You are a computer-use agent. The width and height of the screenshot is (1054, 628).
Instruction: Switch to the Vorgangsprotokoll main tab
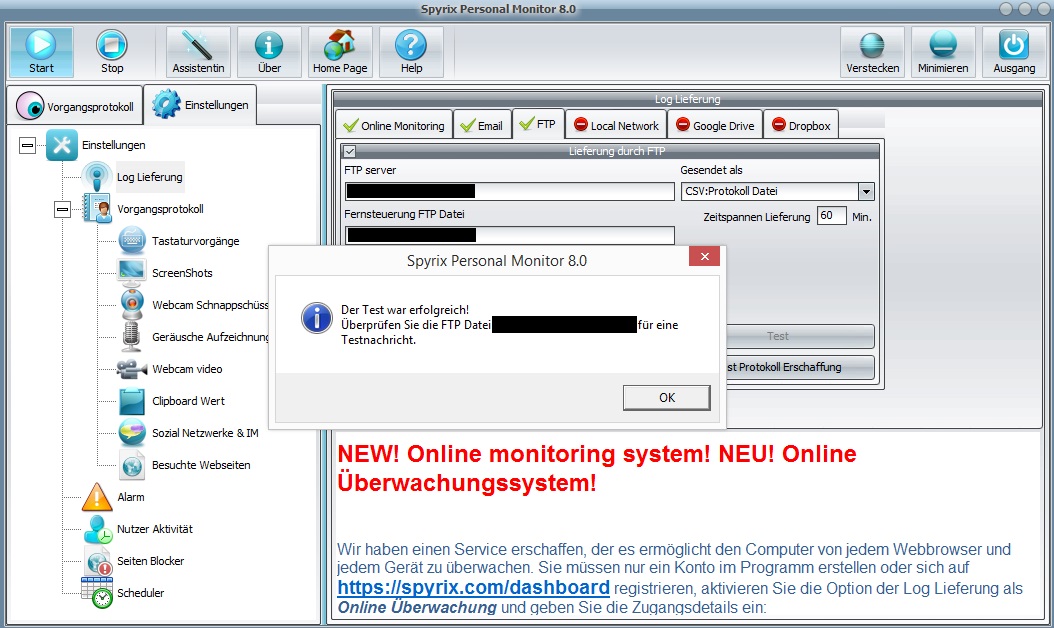pyautogui.click(x=75, y=106)
